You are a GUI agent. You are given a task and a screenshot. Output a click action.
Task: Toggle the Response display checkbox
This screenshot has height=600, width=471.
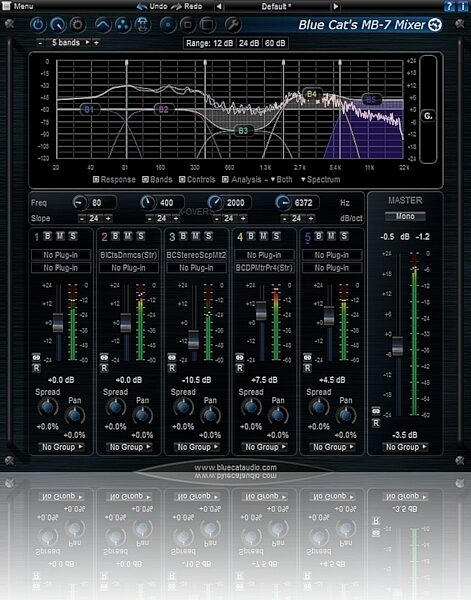tap(96, 179)
